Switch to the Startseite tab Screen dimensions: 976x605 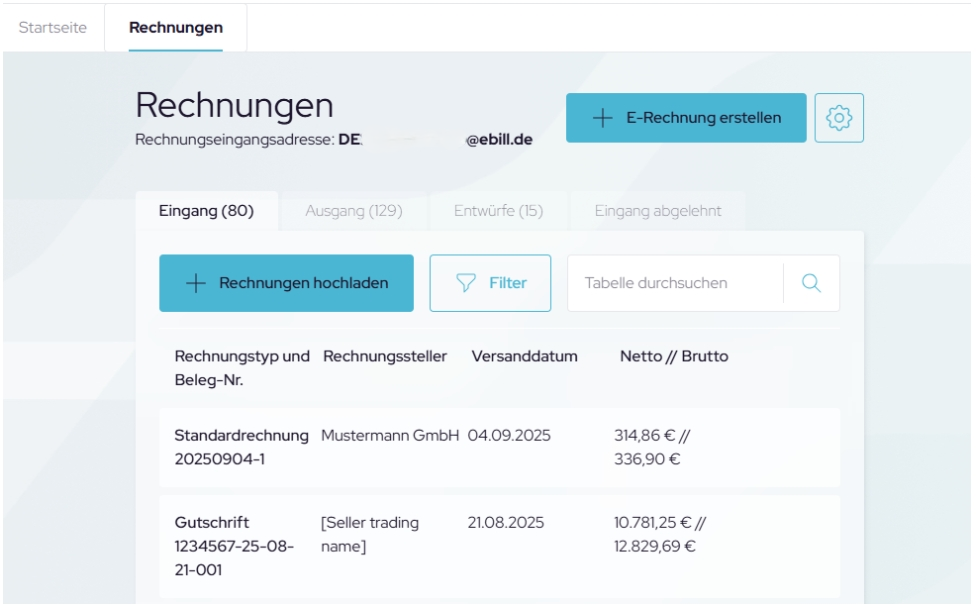[52, 27]
